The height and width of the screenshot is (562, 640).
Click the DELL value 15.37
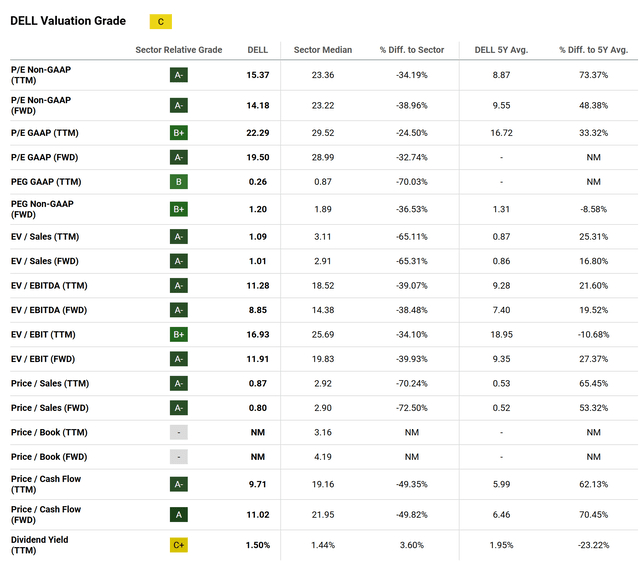coord(258,75)
